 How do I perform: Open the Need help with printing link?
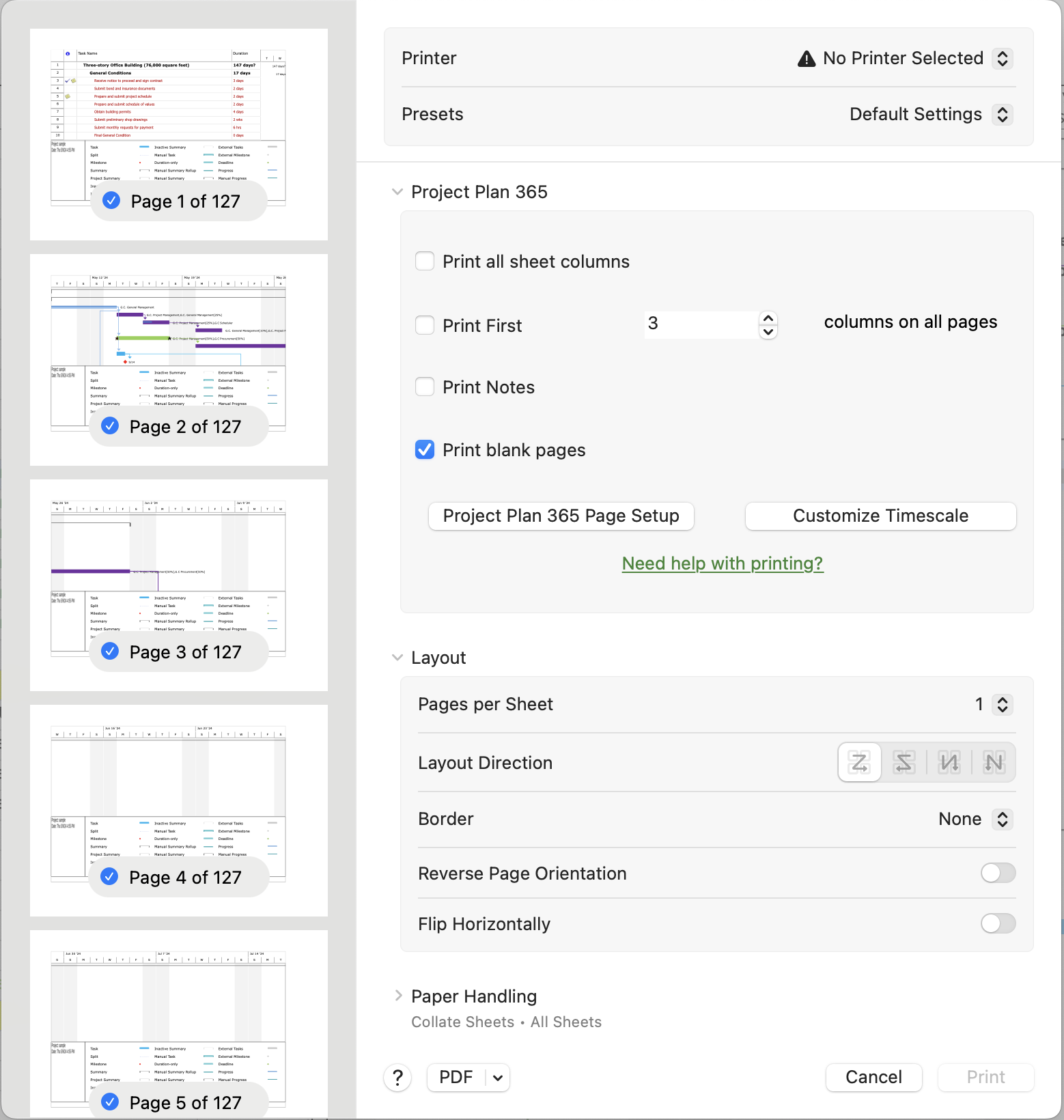tap(723, 563)
